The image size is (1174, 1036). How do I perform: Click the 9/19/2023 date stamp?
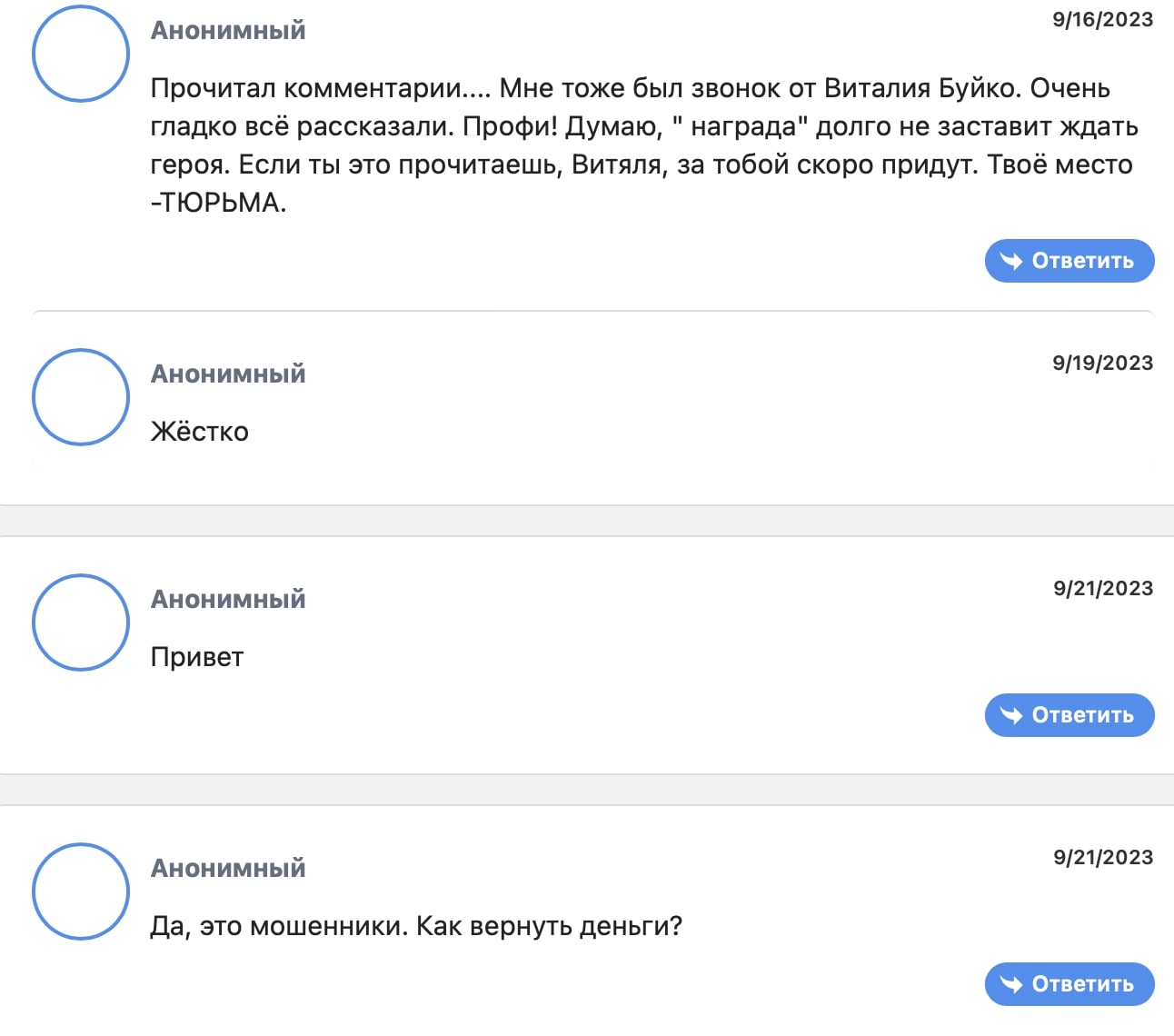1102,364
